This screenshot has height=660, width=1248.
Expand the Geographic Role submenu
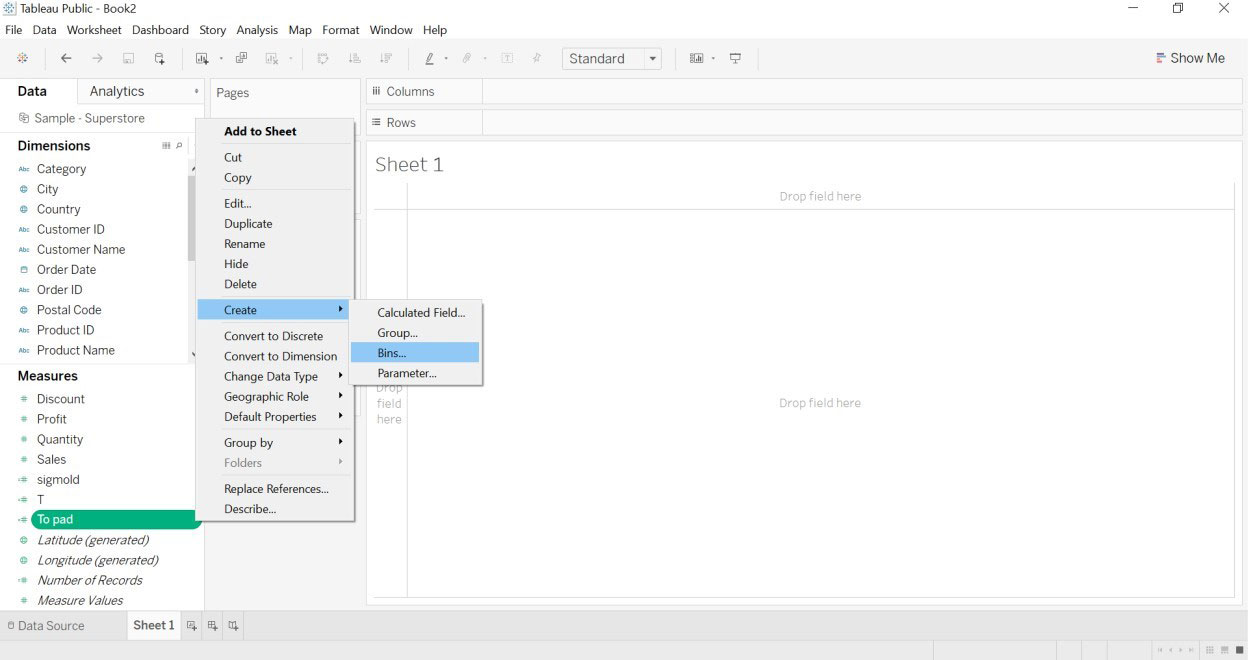pos(275,397)
